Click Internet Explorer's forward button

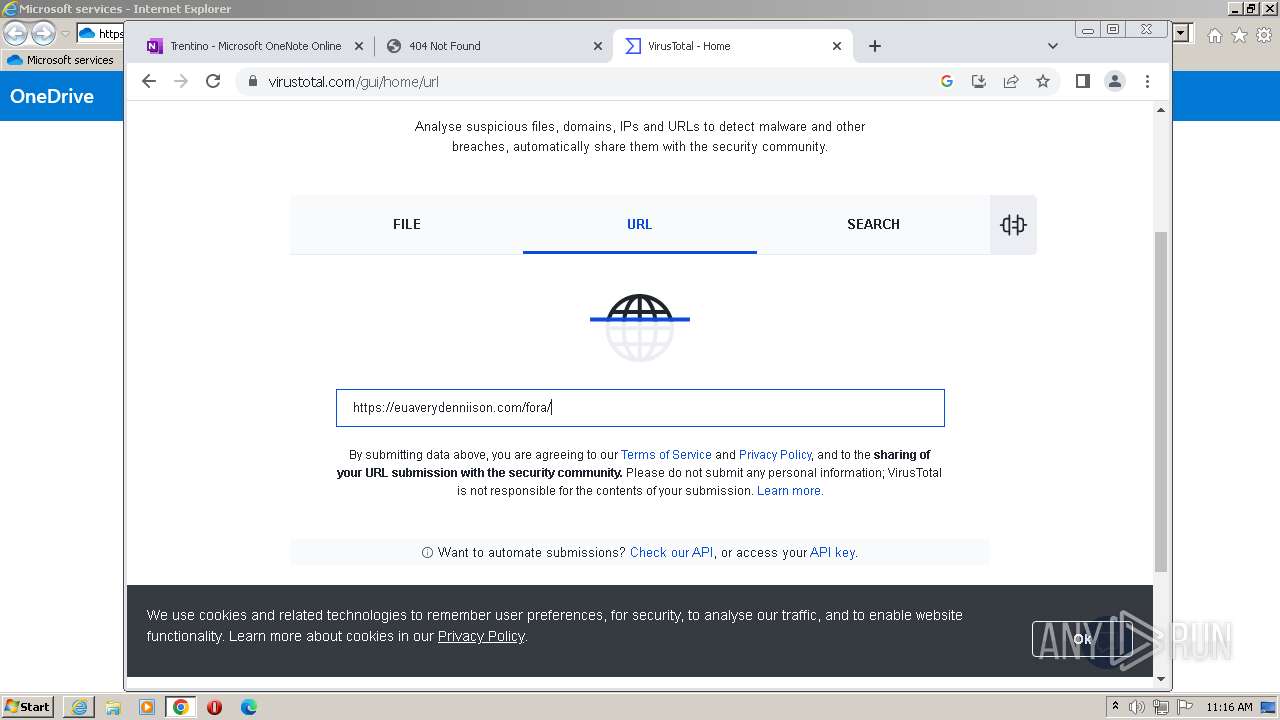43,33
